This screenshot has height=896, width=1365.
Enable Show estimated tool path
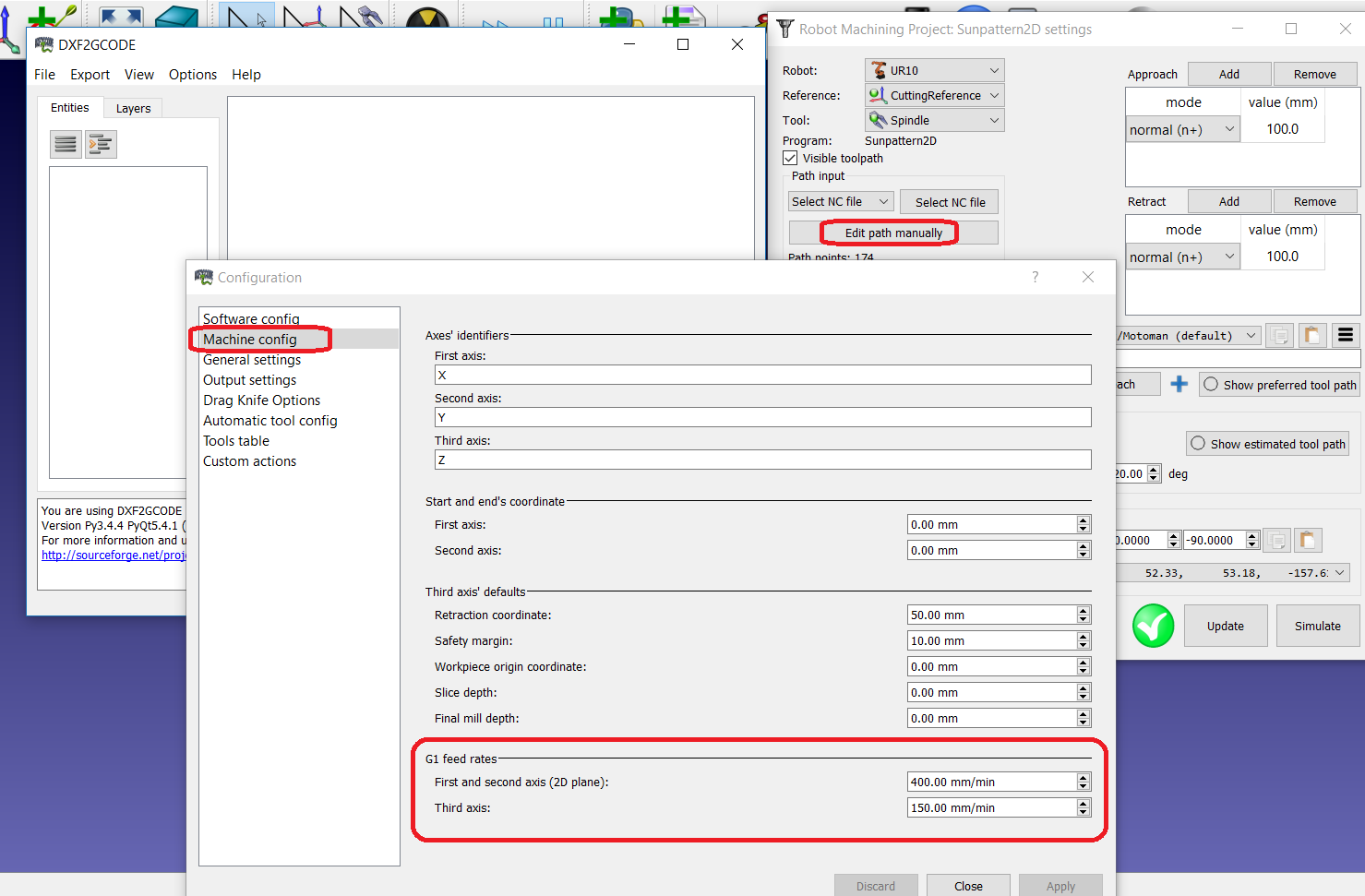[1198, 444]
